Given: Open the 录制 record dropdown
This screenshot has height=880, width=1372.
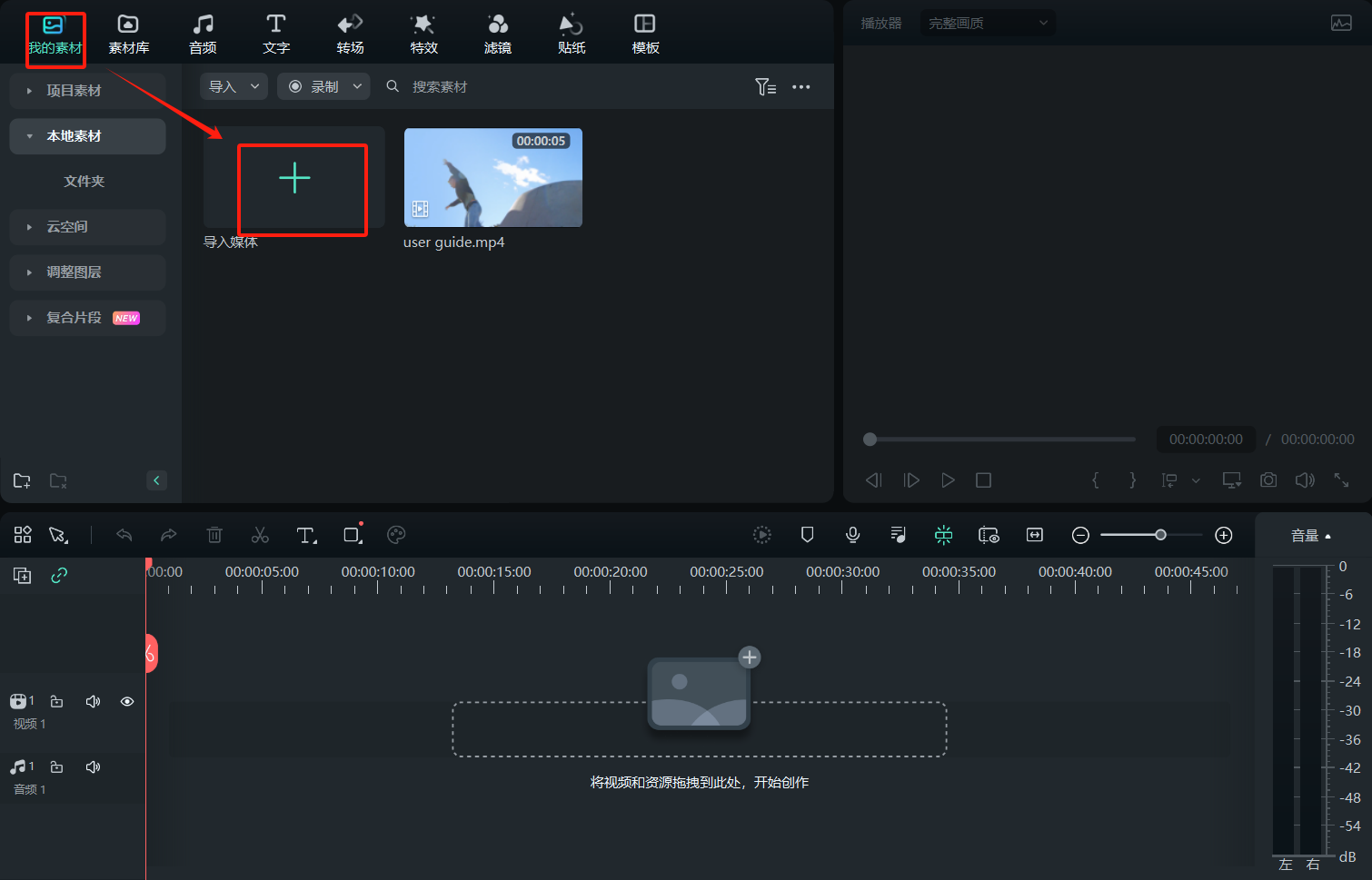Looking at the screenshot, I should tap(323, 87).
